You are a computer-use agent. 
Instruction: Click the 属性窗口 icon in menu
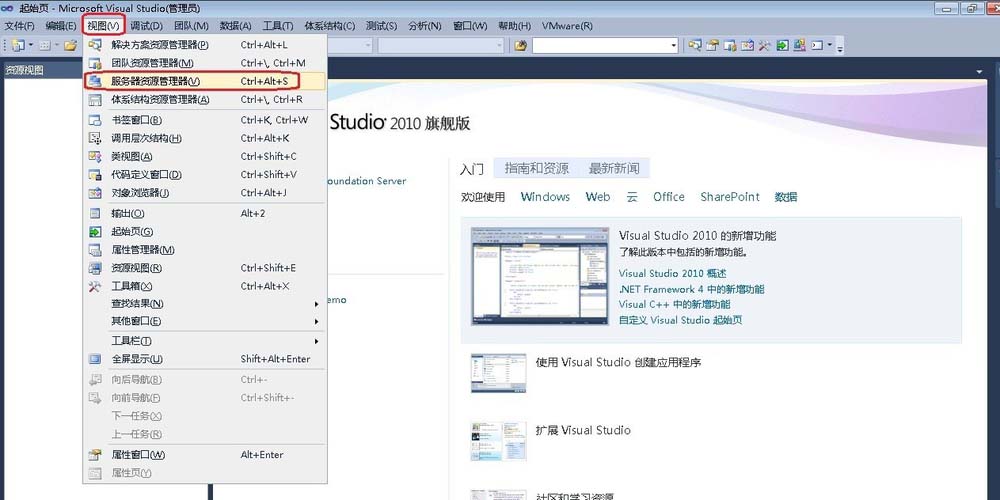(x=94, y=455)
